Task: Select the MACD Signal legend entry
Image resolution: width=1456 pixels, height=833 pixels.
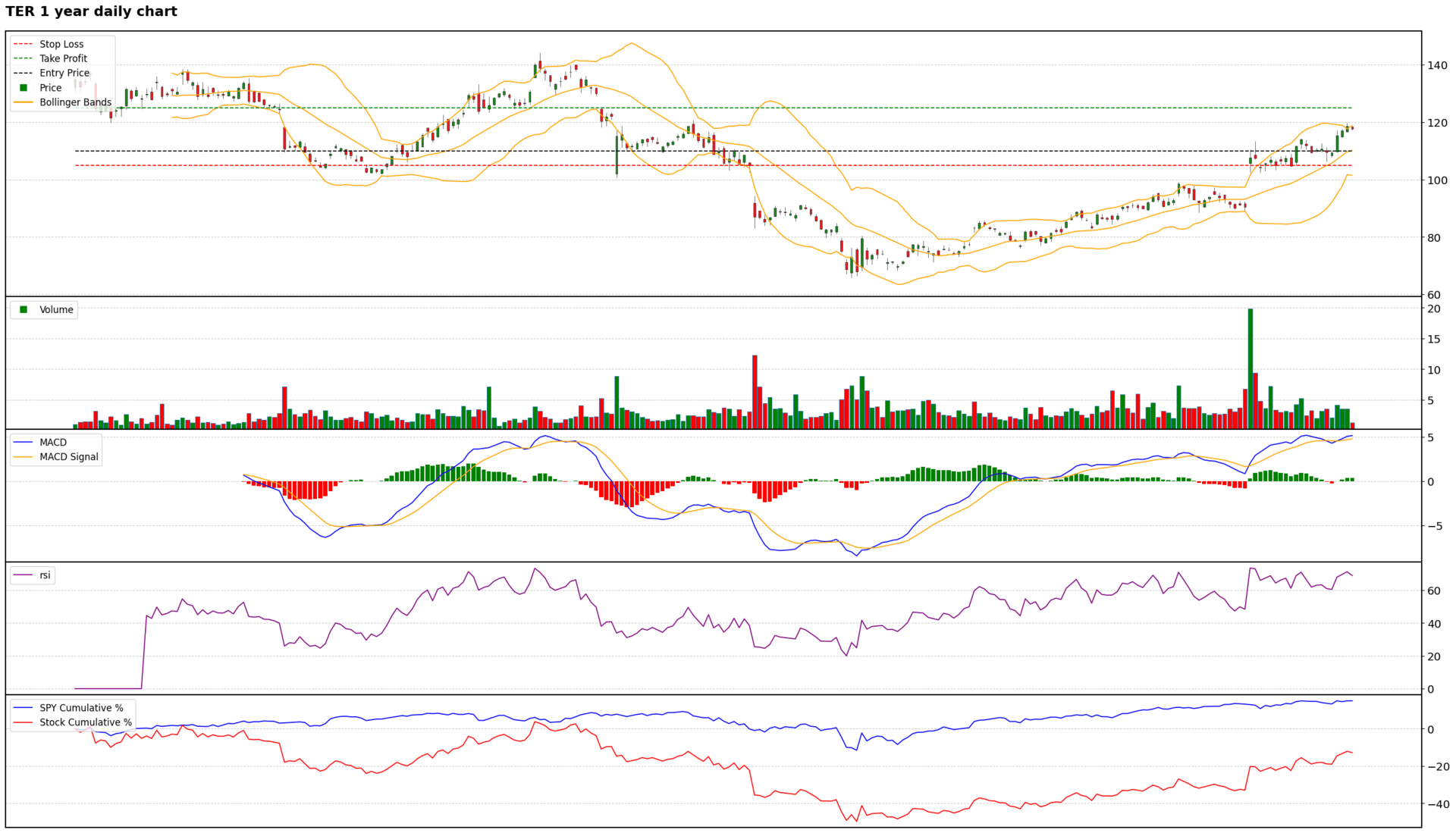Action: [x=68, y=457]
